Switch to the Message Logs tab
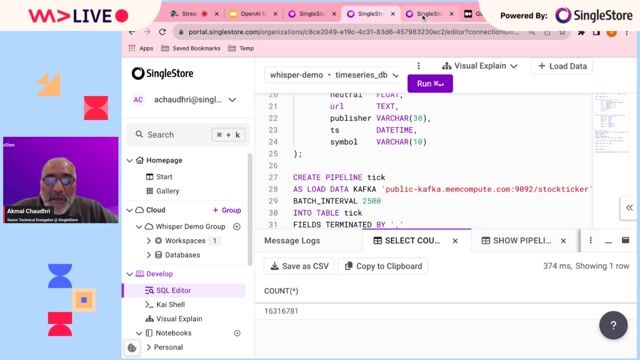640x360 pixels. coord(292,241)
